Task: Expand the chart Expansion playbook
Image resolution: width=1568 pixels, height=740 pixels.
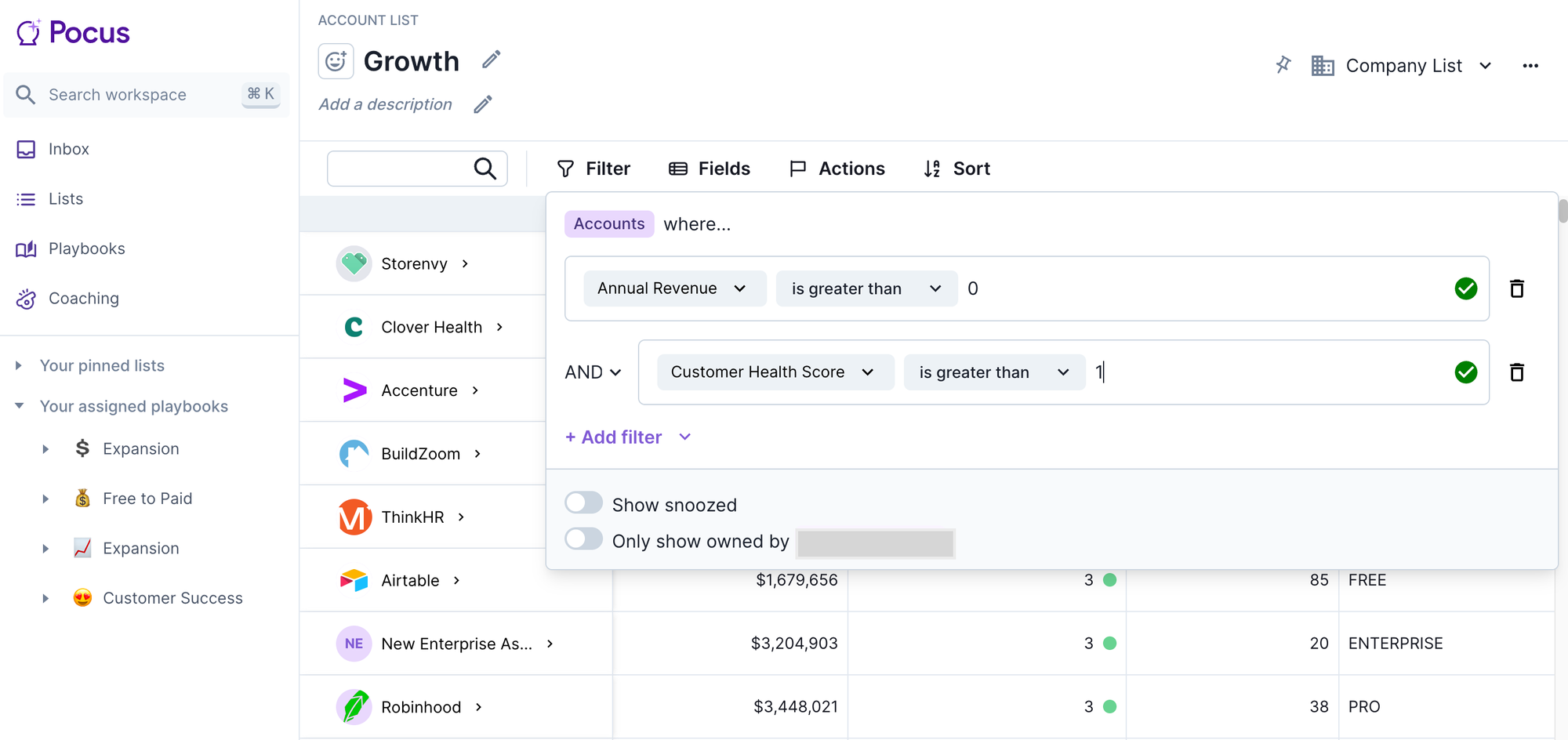Action: tap(45, 549)
